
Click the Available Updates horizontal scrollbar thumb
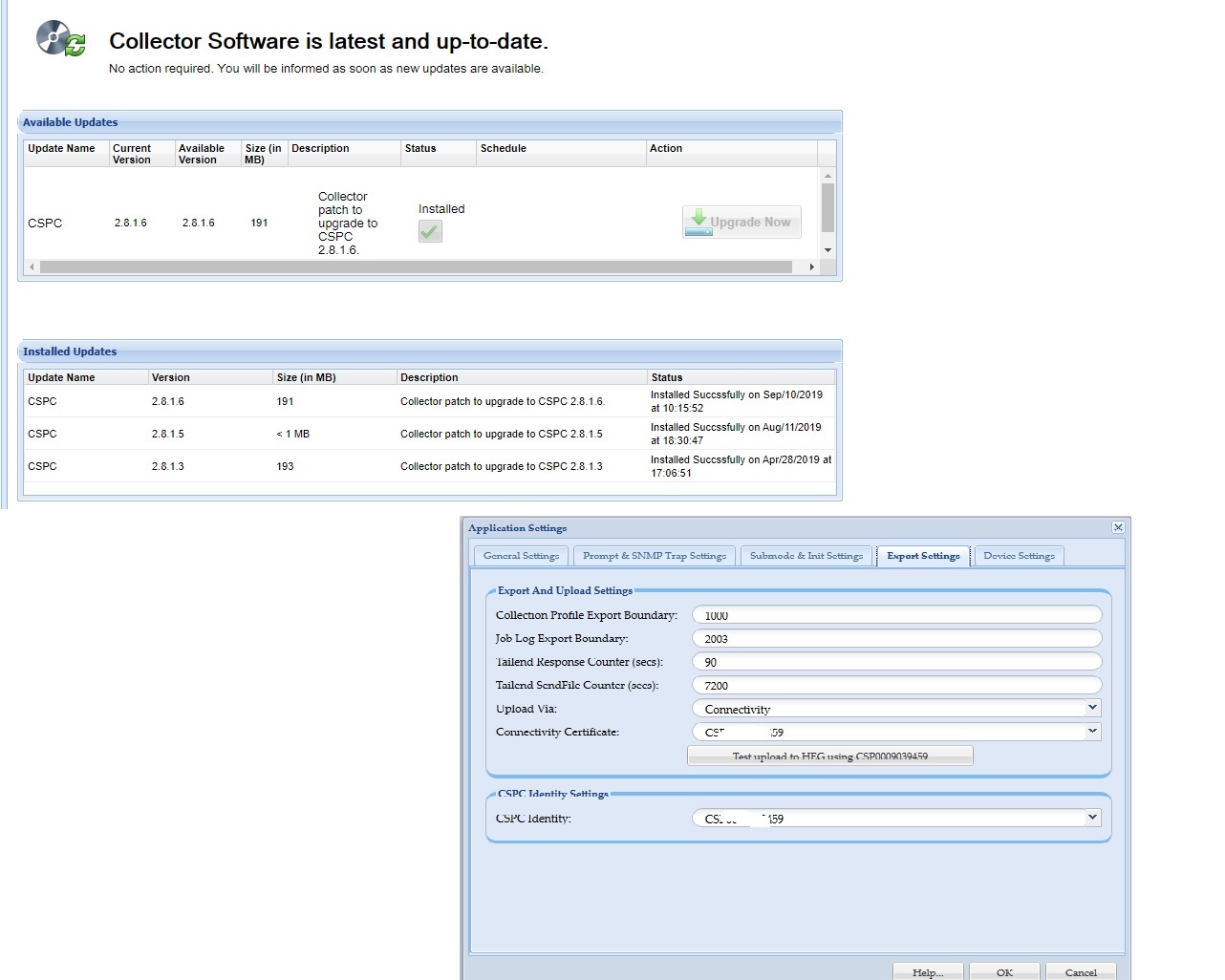pos(416,266)
